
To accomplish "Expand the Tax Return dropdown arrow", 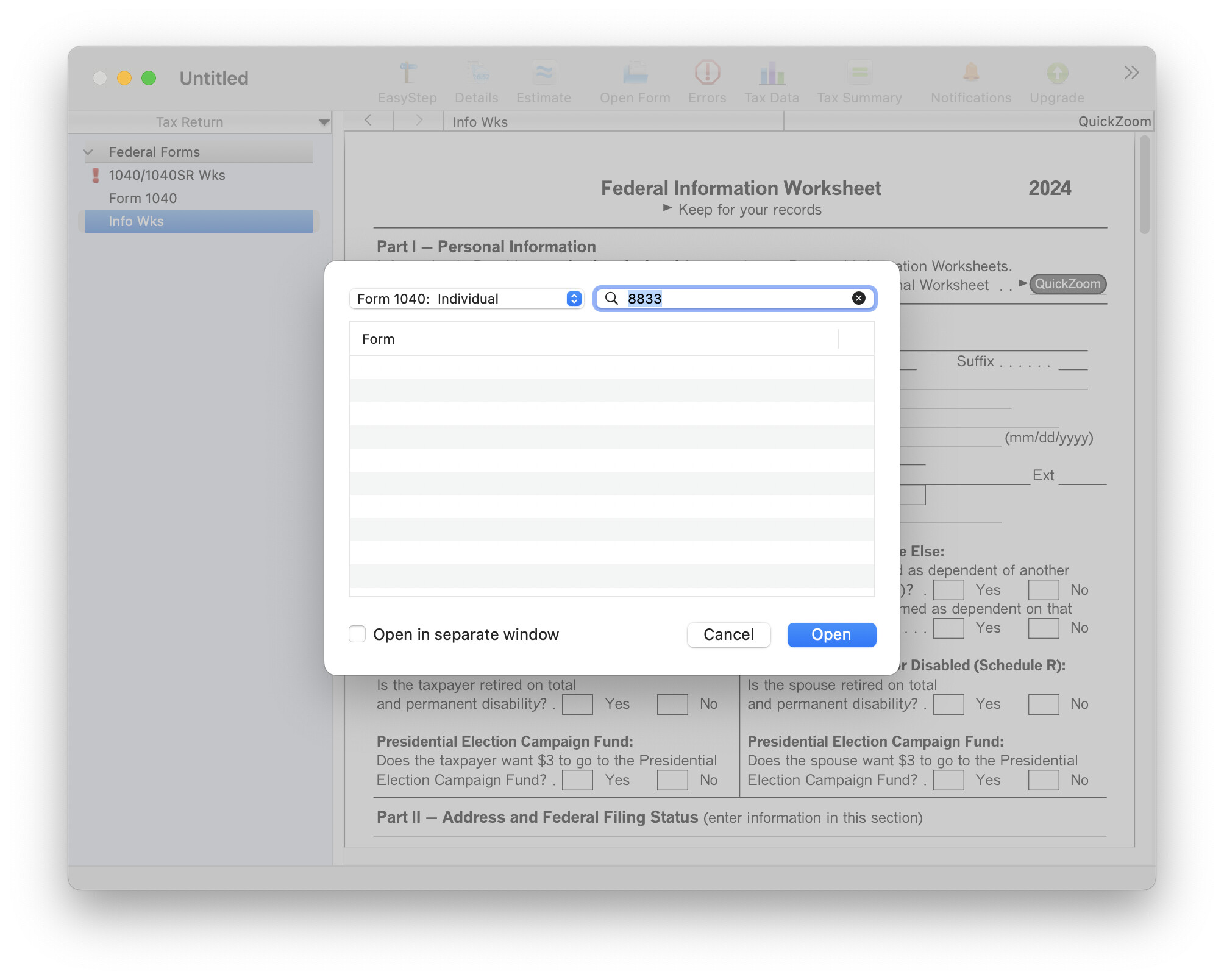I will 324,122.
